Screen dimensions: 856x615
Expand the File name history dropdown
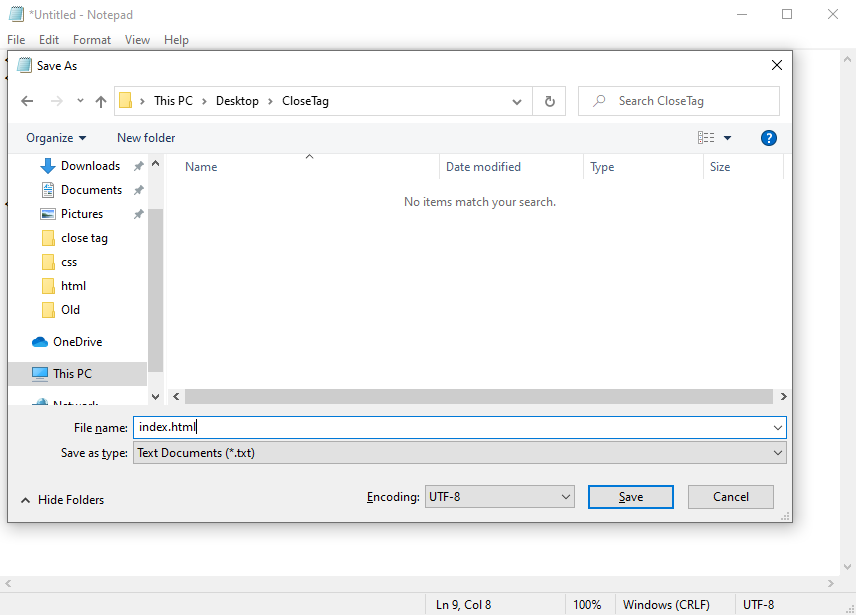777,428
